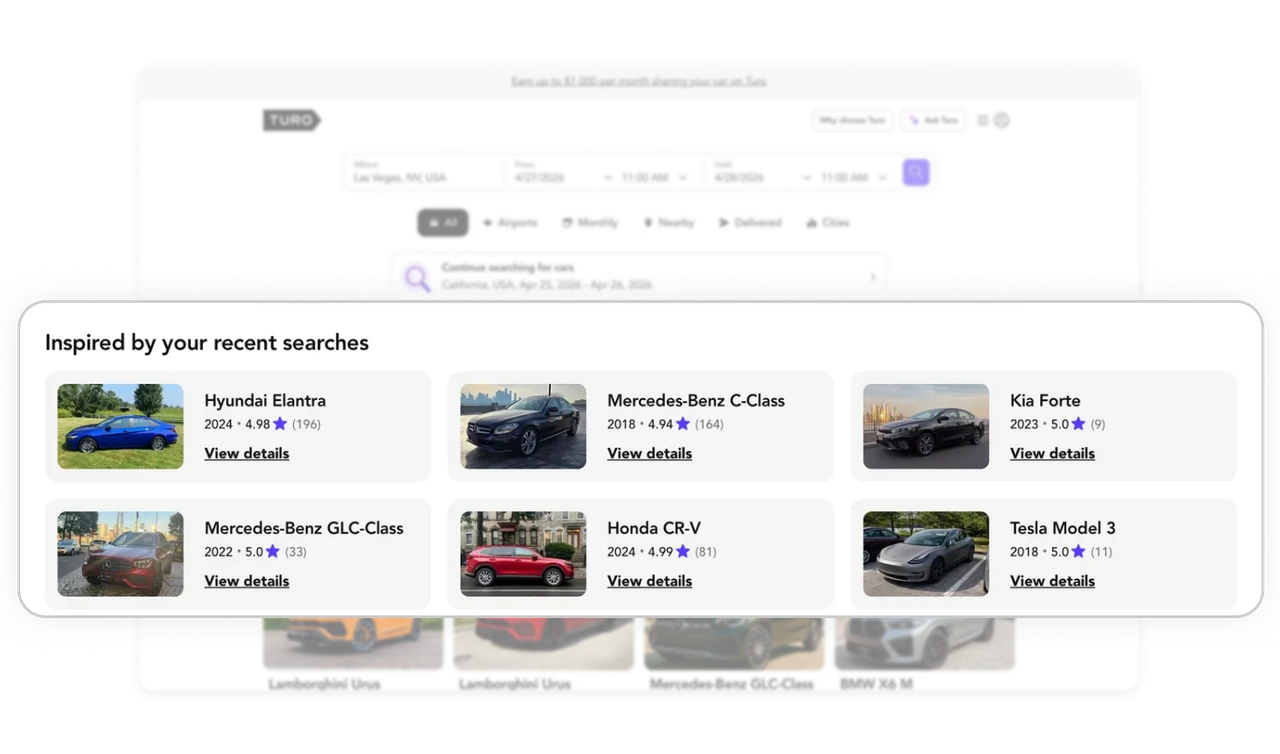Click the star icon next to 4.94 rating
Viewport: 1280px width, 754px height.
coord(683,424)
